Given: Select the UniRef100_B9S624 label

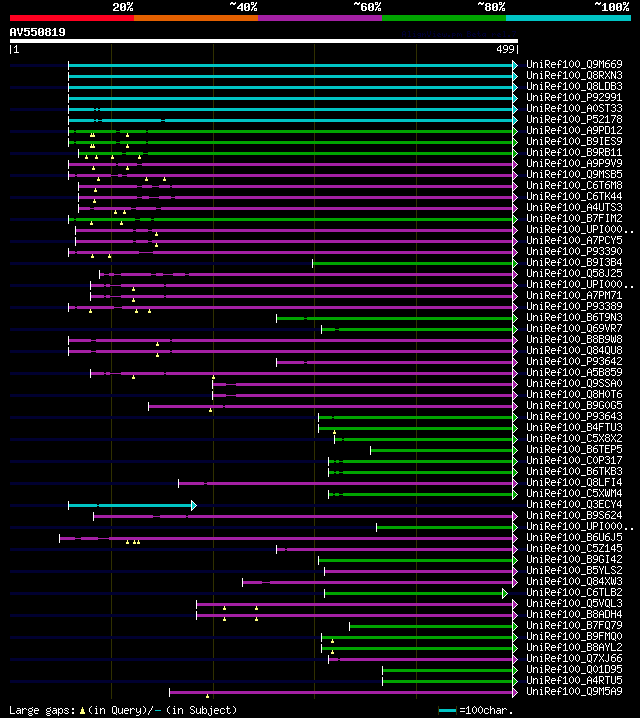Looking at the screenshot, I should tap(574, 515).
